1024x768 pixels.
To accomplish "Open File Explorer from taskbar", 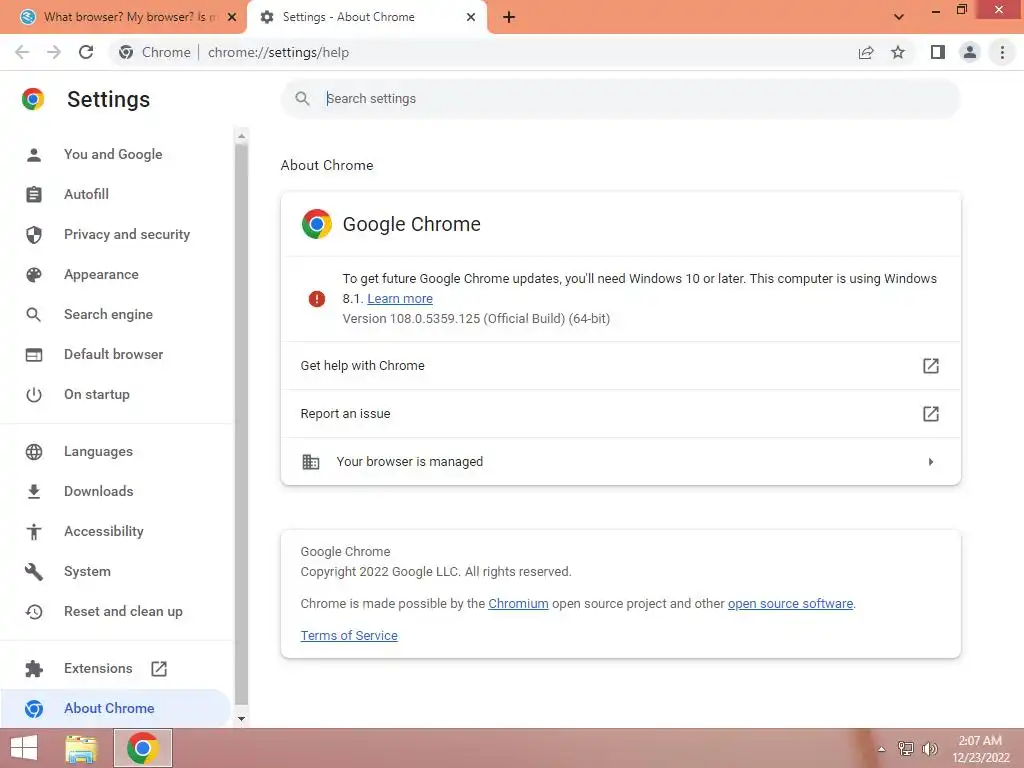I will pos(81,749).
